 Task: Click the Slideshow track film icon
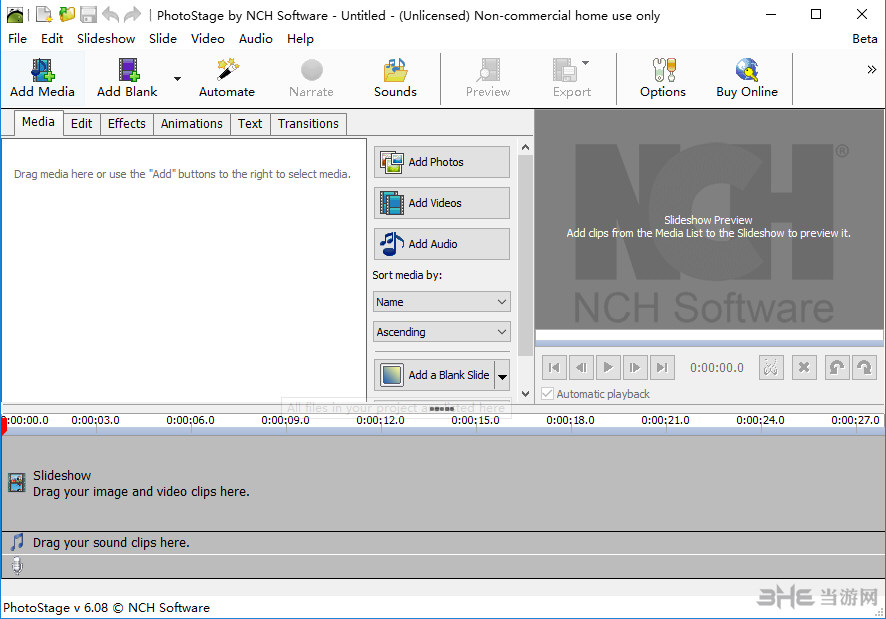pyautogui.click(x=17, y=483)
